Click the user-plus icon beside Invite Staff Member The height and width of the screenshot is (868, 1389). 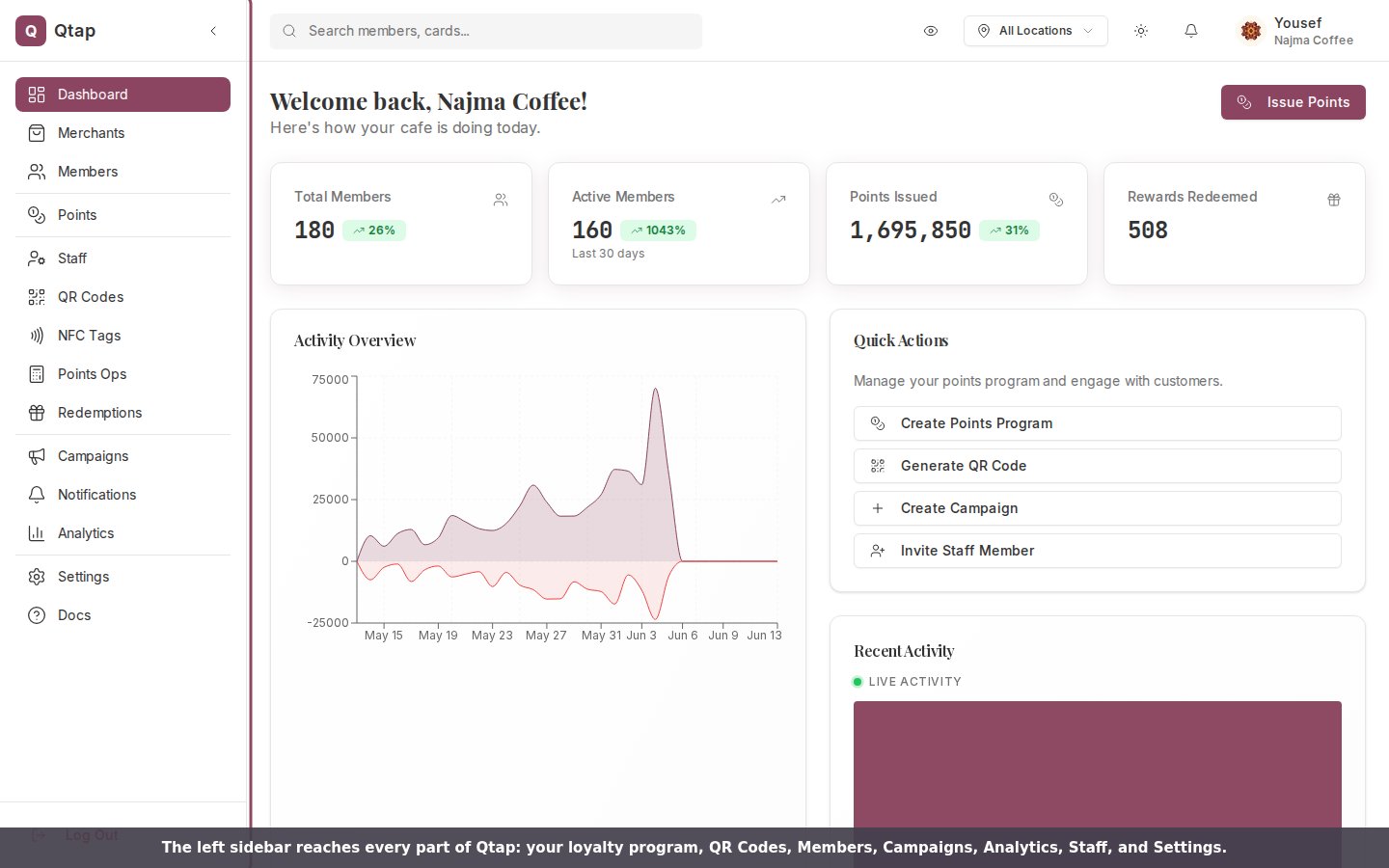coord(878,551)
